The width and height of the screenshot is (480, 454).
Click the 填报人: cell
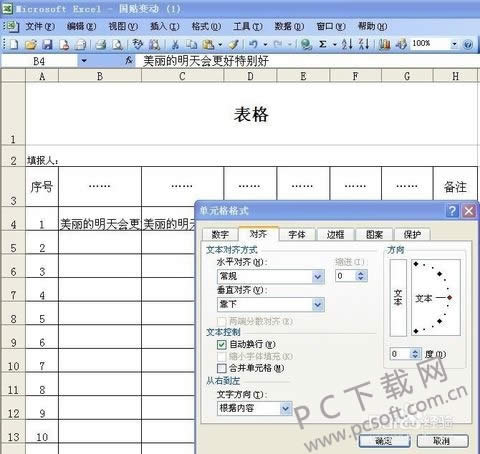coord(43,161)
